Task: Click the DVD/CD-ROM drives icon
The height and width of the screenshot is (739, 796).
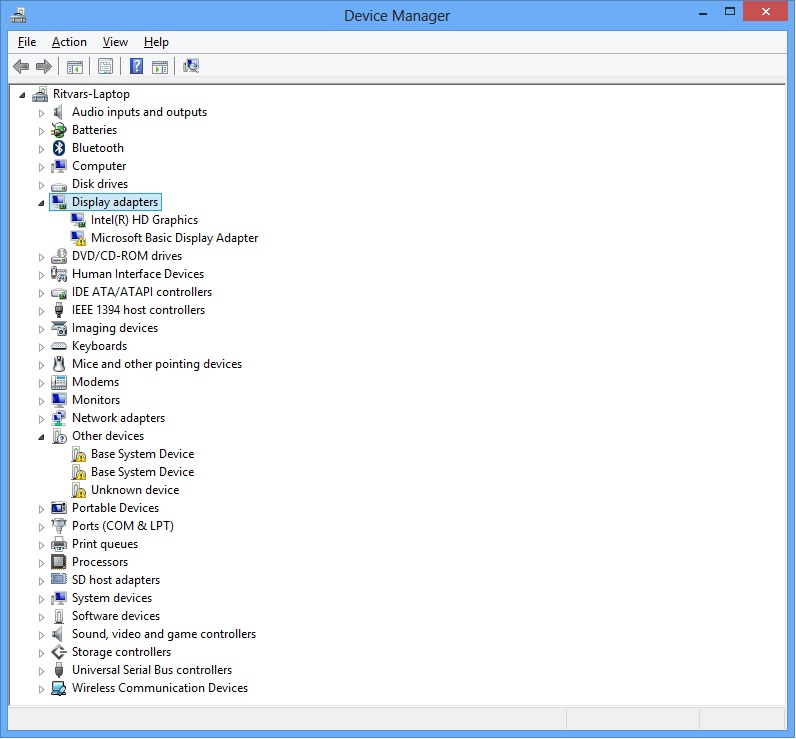Action: point(59,256)
